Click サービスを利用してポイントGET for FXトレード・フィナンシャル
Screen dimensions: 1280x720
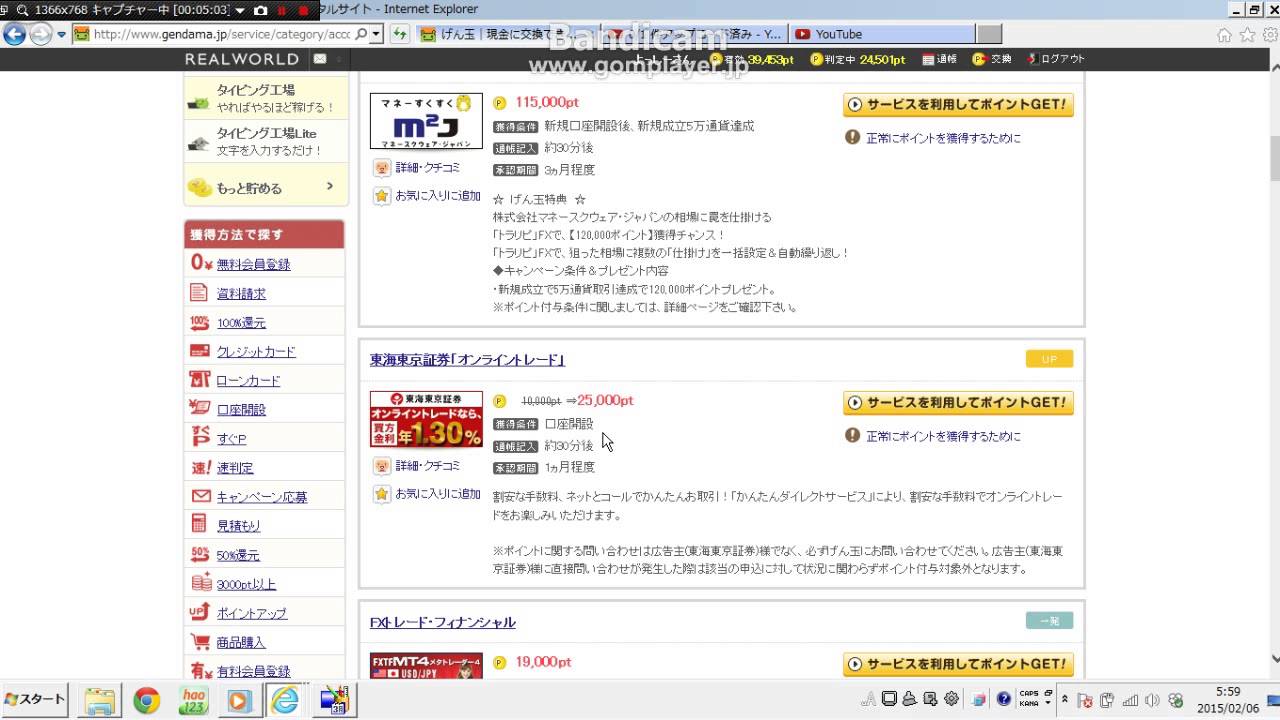click(x=958, y=665)
